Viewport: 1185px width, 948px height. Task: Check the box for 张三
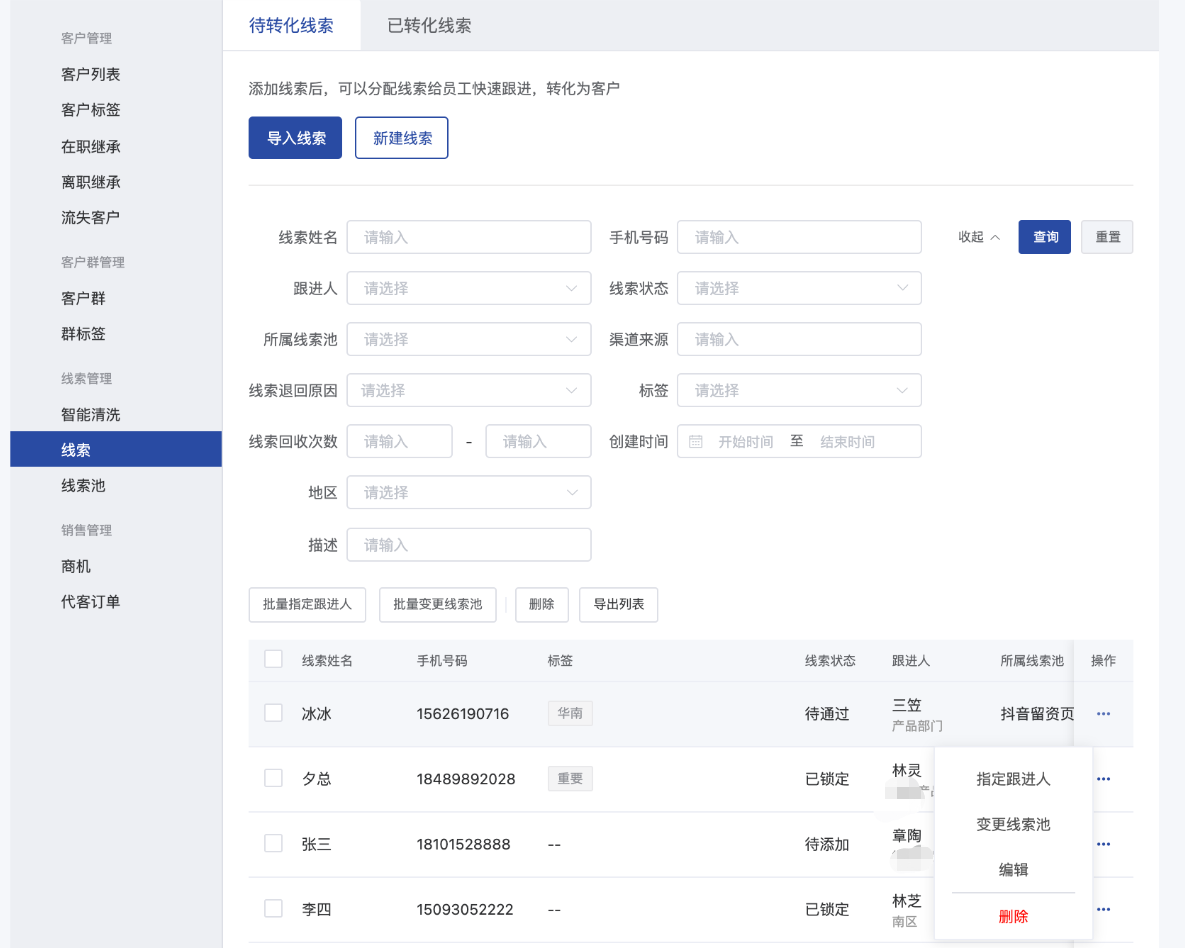click(x=273, y=844)
